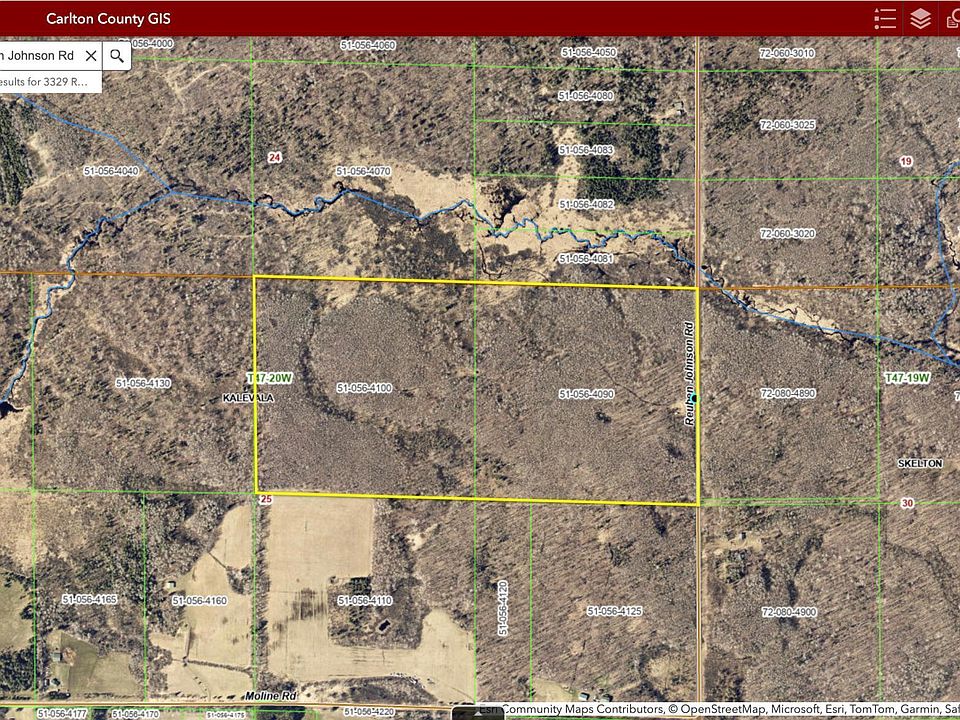The height and width of the screenshot is (720, 960).
Task: Select the 'results for 3329 R...' suggestion
Action: (x=50, y=81)
